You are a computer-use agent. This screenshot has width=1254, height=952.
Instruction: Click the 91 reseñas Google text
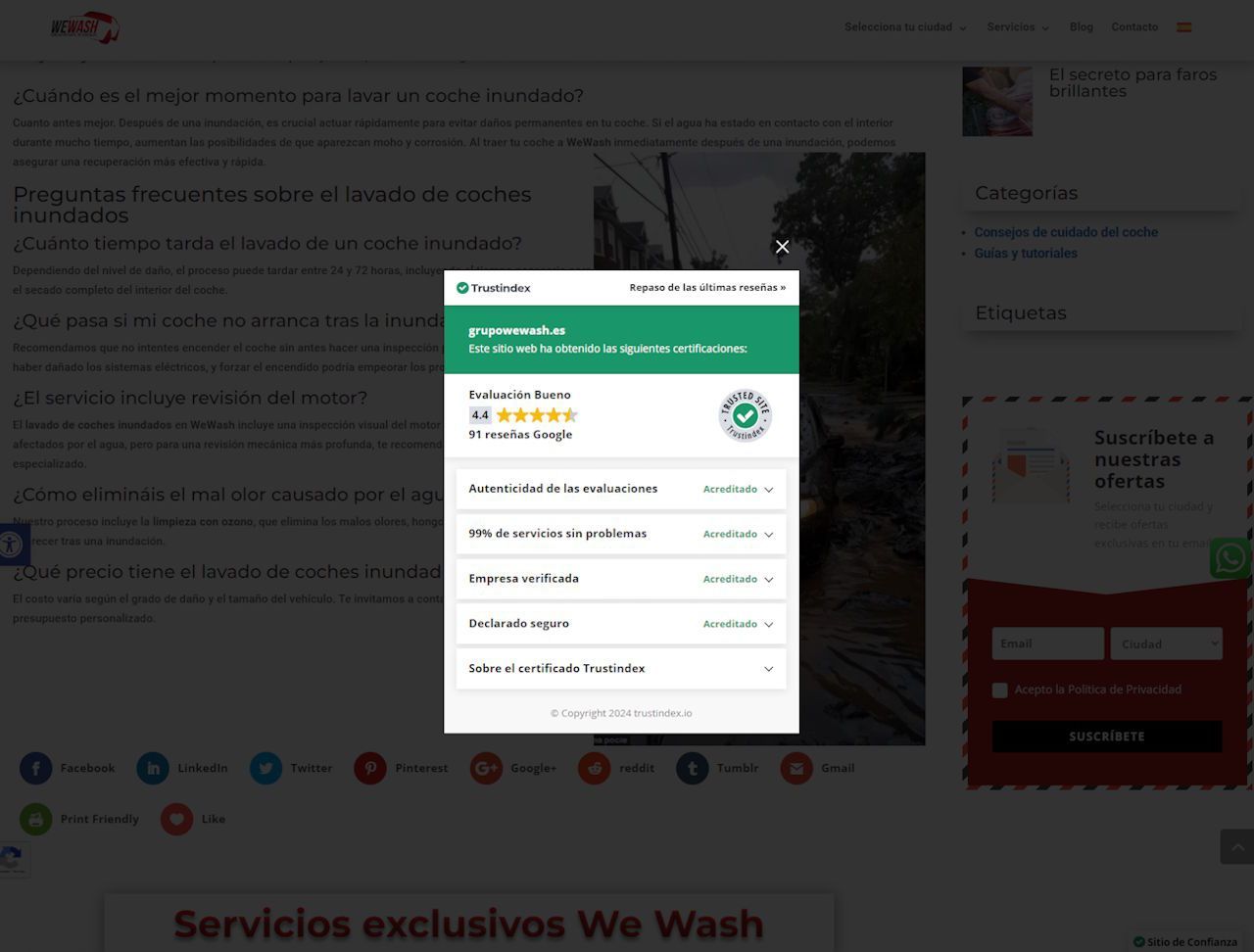(520, 435)
